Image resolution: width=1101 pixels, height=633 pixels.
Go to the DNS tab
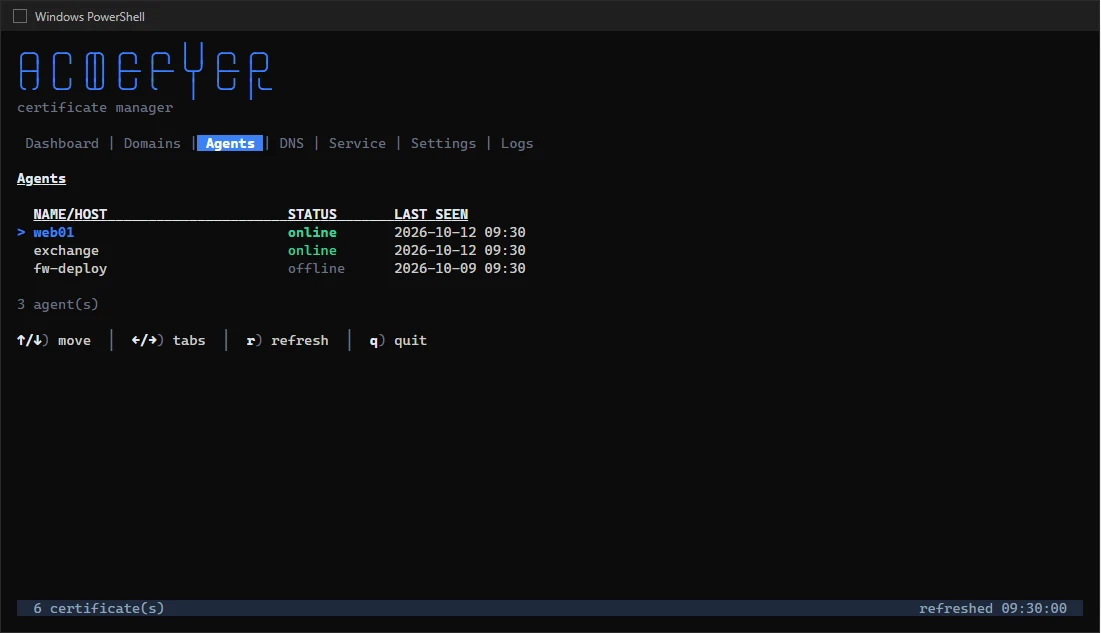click(x=291, y=143)
